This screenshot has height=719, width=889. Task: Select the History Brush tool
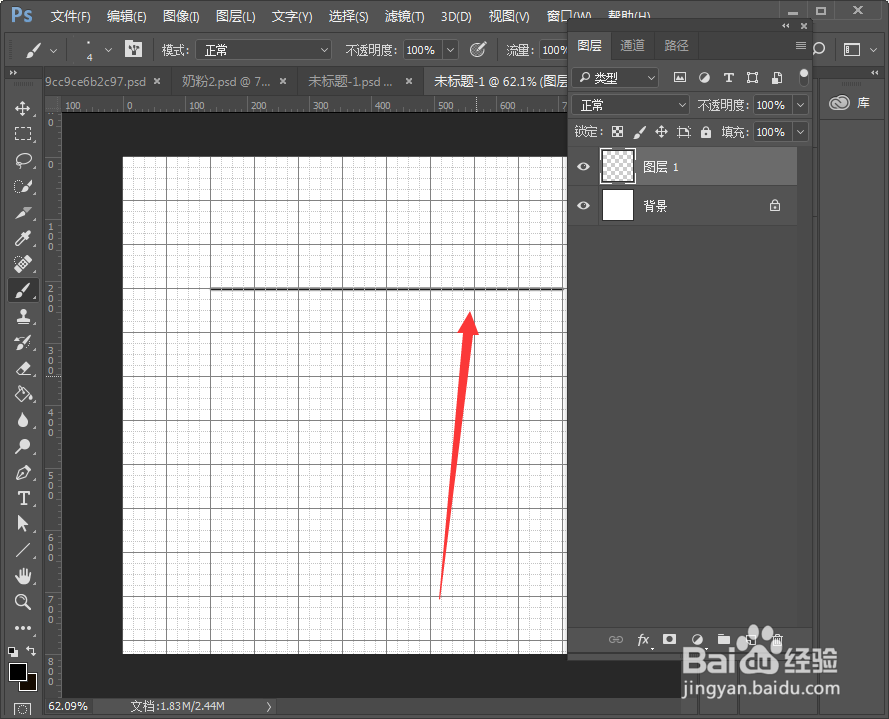pos(23,342)
